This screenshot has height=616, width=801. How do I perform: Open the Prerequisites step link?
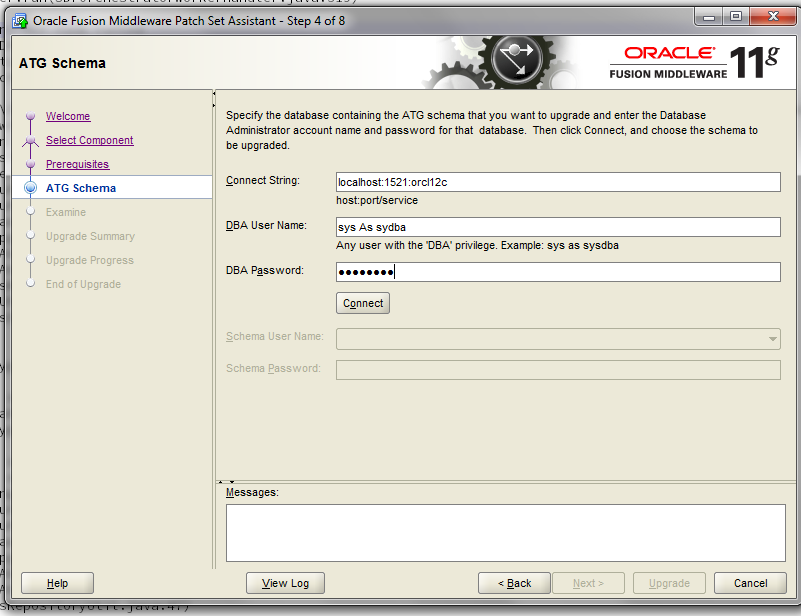78,164
